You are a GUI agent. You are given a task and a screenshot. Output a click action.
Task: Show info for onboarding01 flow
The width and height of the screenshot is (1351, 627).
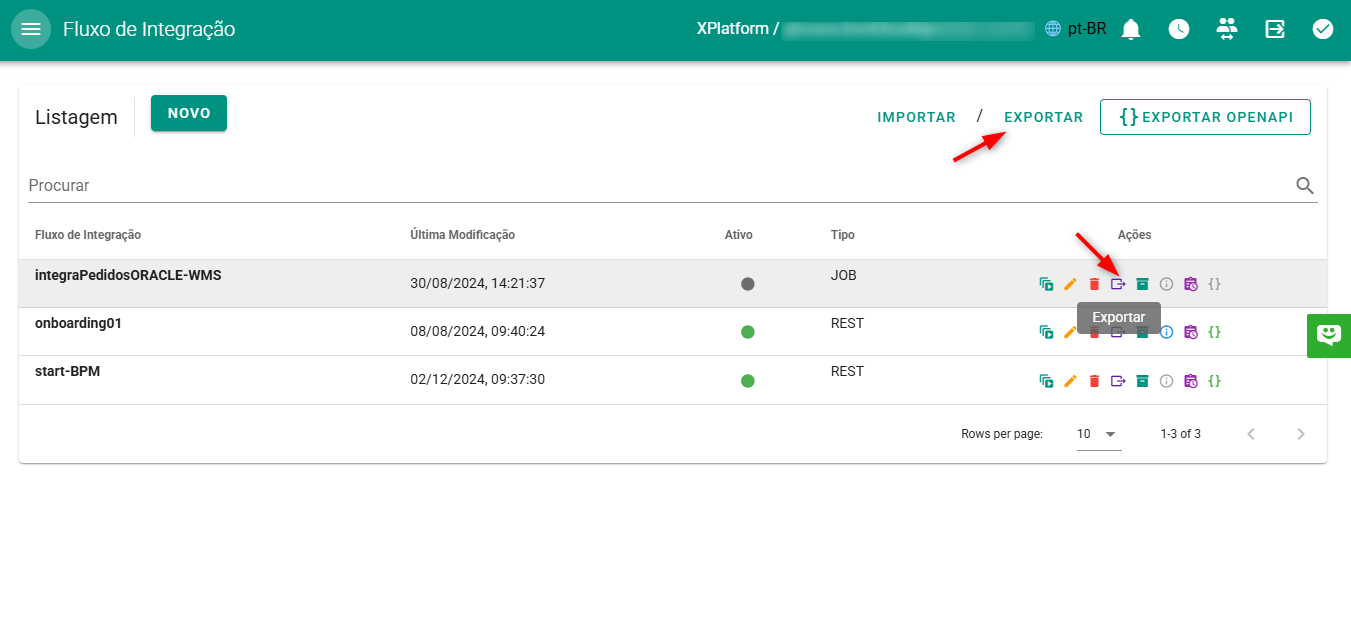click(1166, 332)
